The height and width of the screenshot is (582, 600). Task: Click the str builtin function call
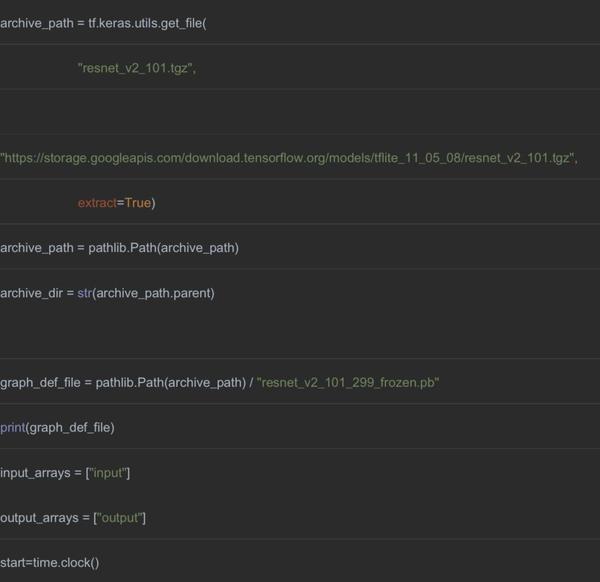[x=85, y=293]
